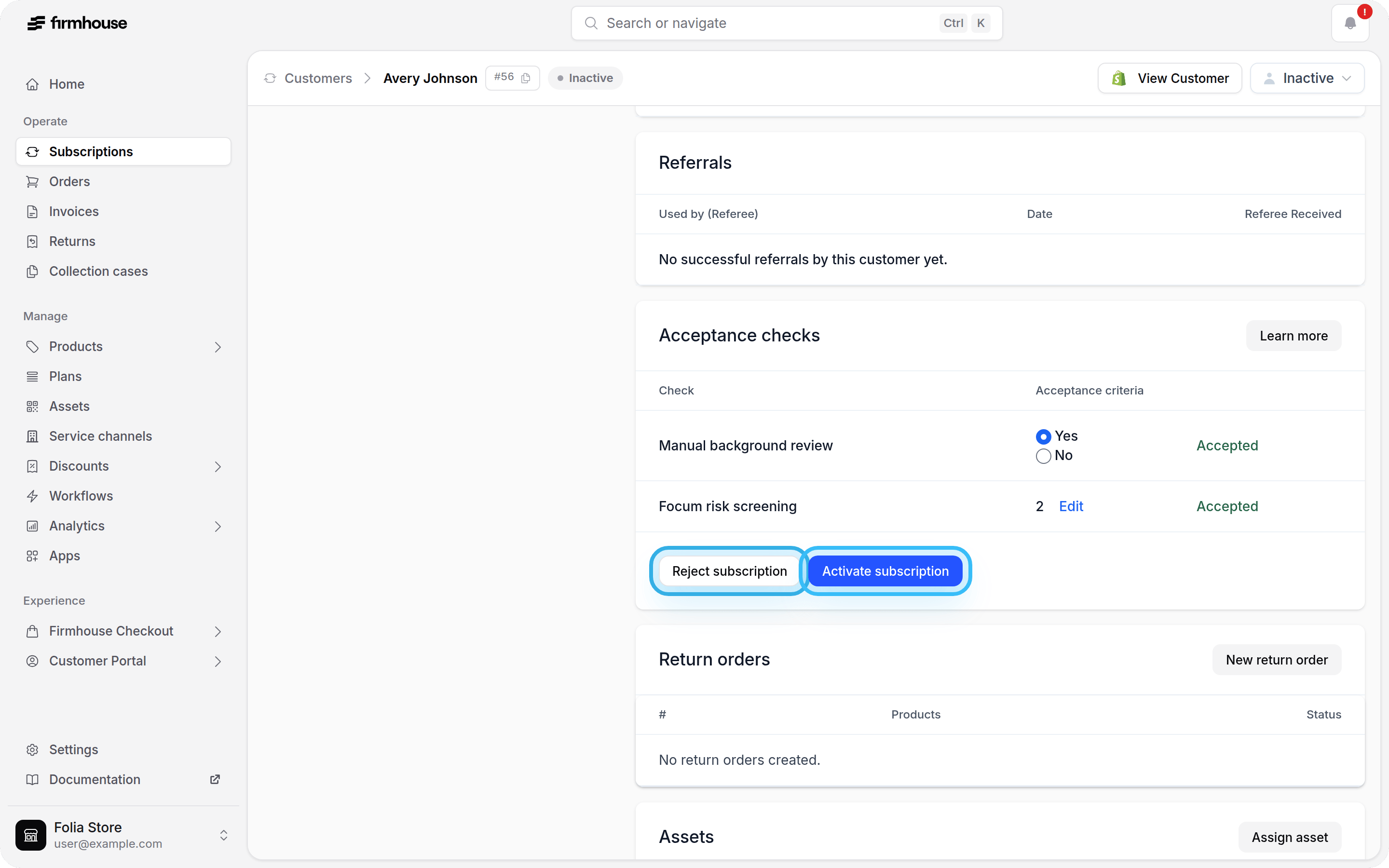
Task: Click the breadcrumb sync icon before Customers
Action: 270,78
